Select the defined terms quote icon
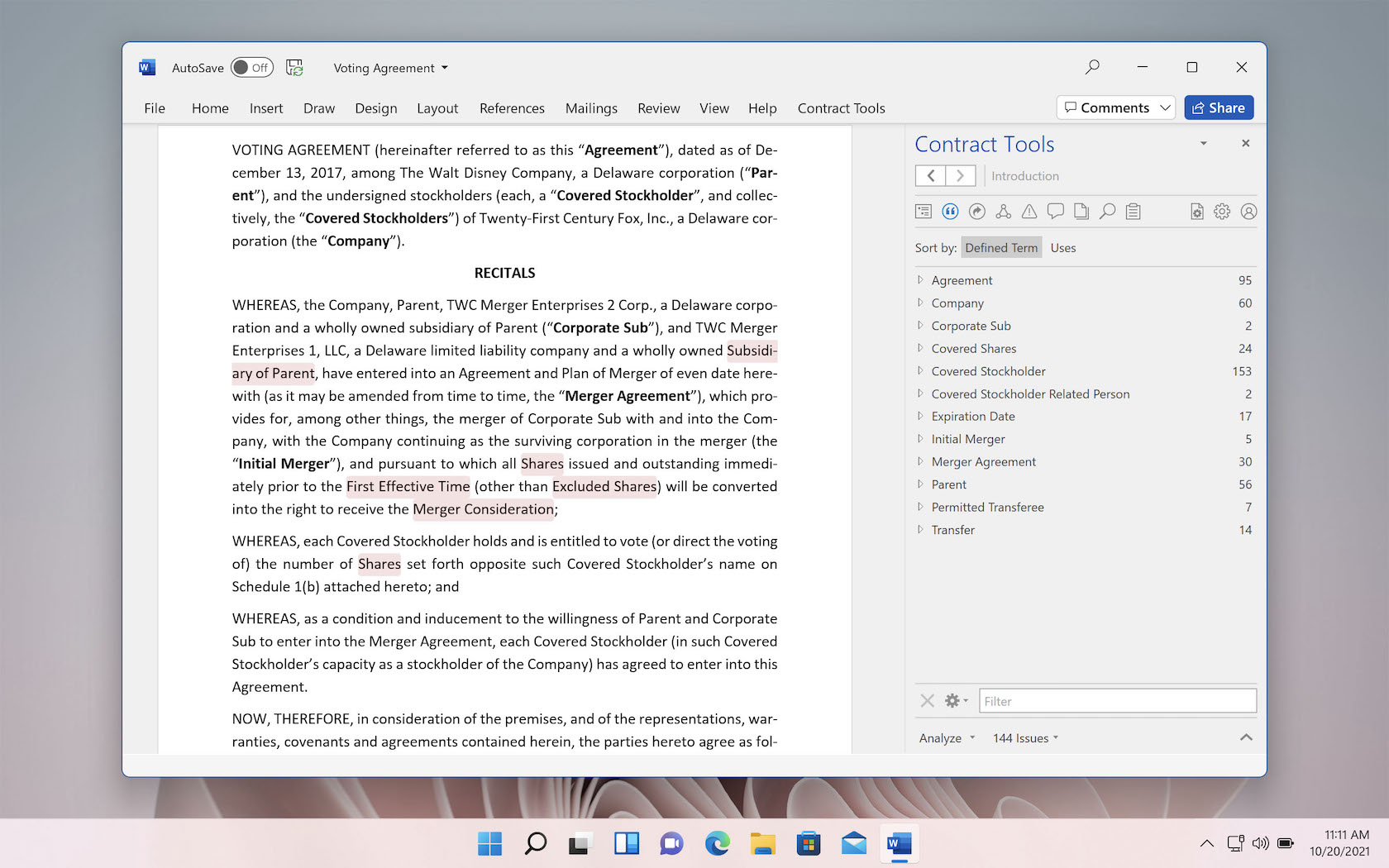 pyautogui.click(x=950, y=212)
